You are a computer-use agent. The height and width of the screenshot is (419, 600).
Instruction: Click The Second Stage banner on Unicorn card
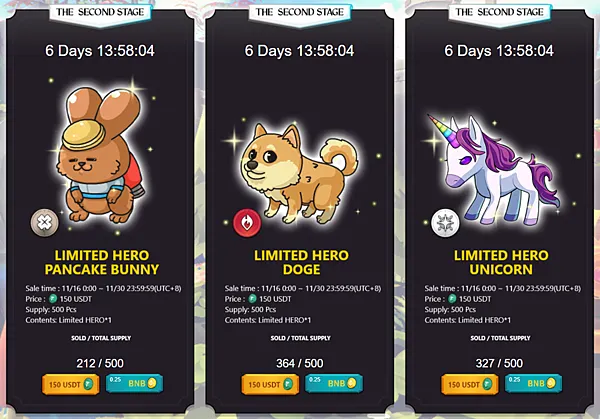click(x=499, y=14)
